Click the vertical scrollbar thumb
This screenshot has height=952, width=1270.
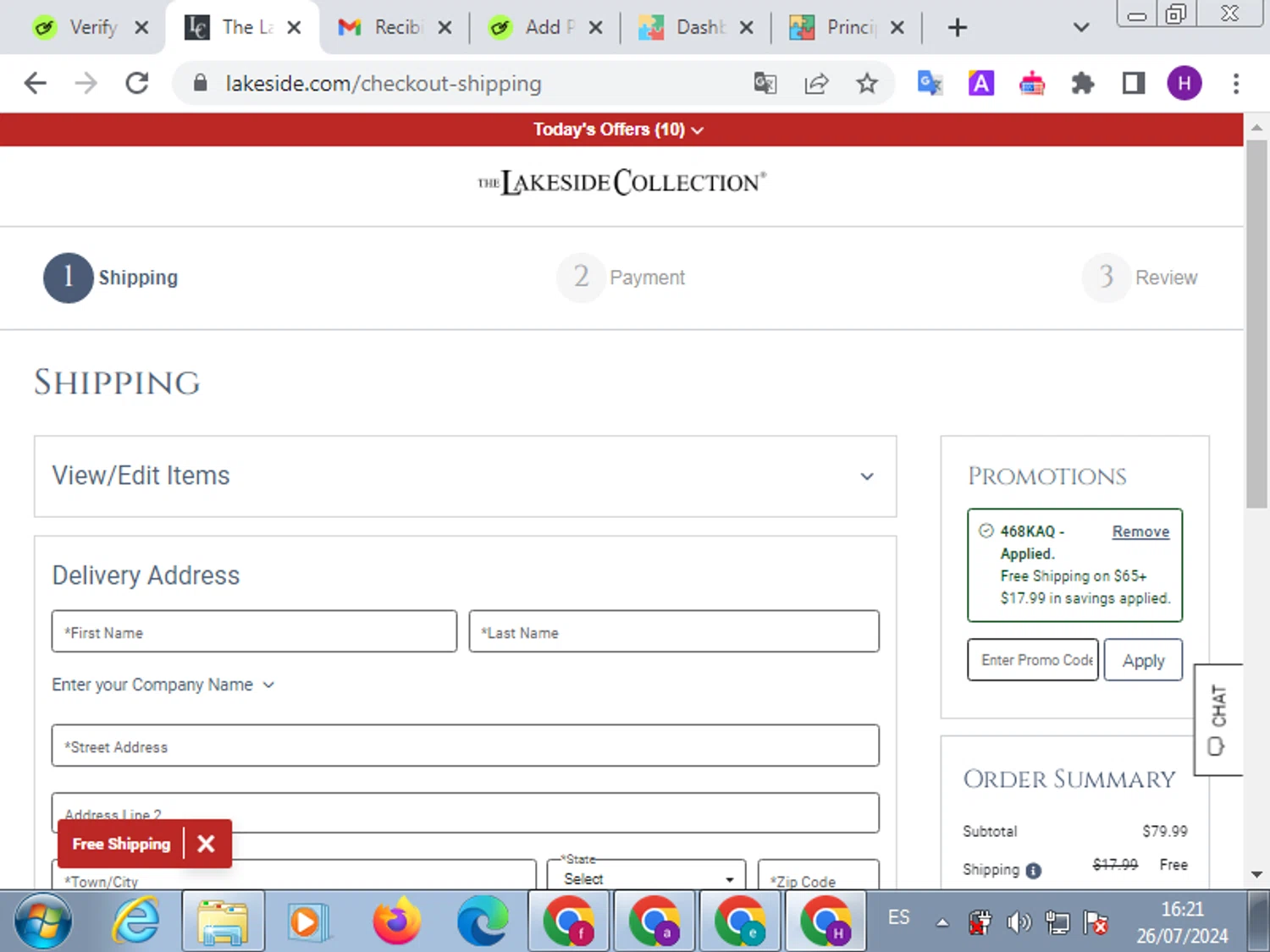(1256, 324)
